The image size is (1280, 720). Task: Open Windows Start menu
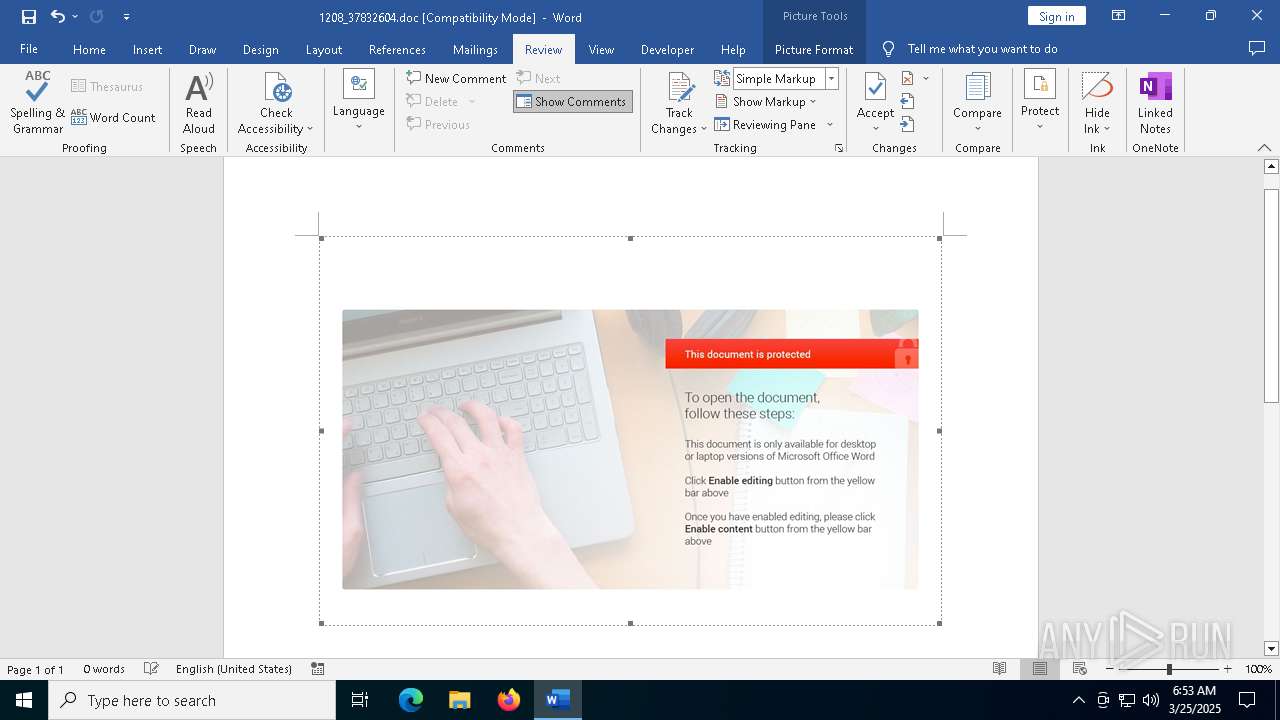tap(24, 700)
